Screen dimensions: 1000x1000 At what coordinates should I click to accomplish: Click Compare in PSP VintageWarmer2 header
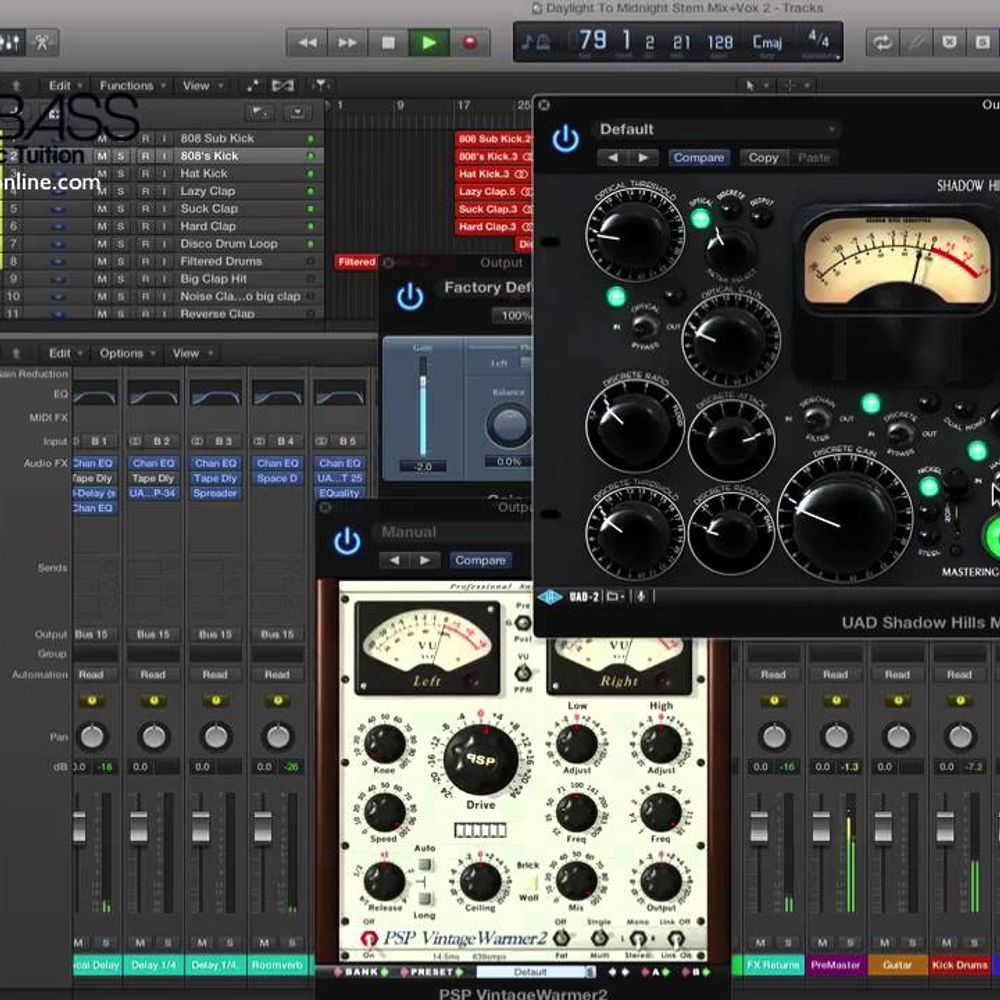(480, 560)
